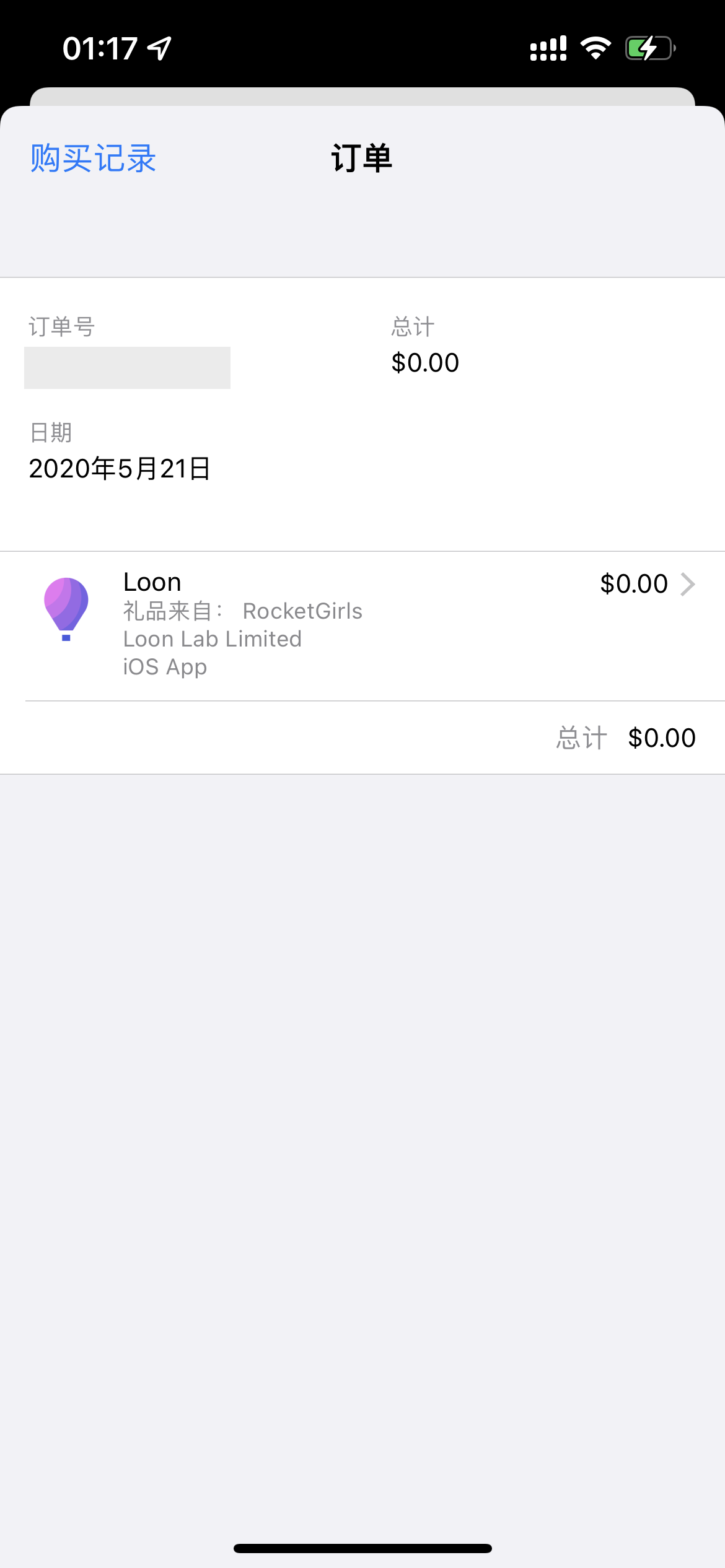This screenshot has height=1568, width=725.
Task: Select the redacted order number field
Action: pos(127,368)
